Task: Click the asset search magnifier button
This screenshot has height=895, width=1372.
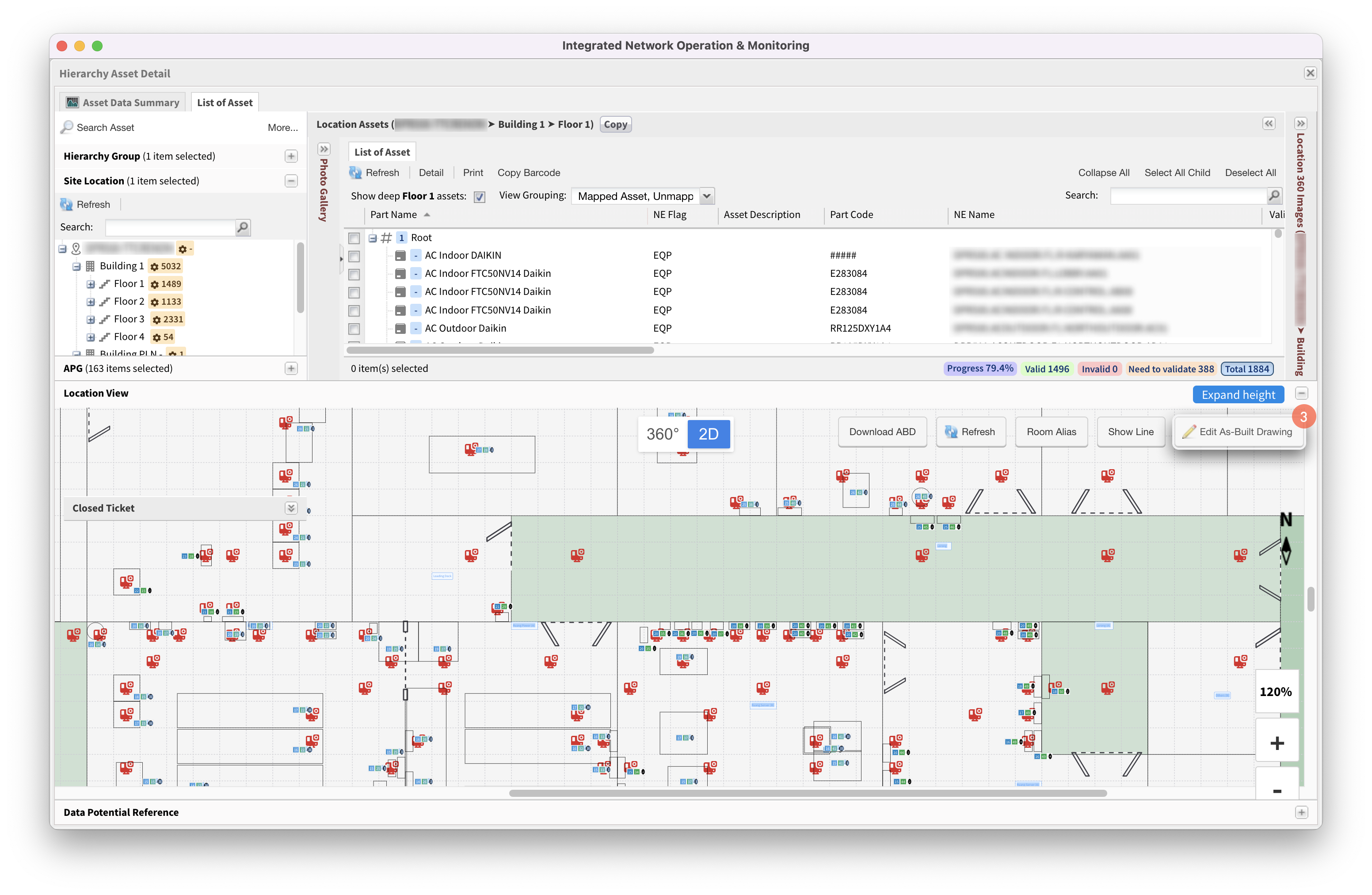Action: [x=1274, y=195]
